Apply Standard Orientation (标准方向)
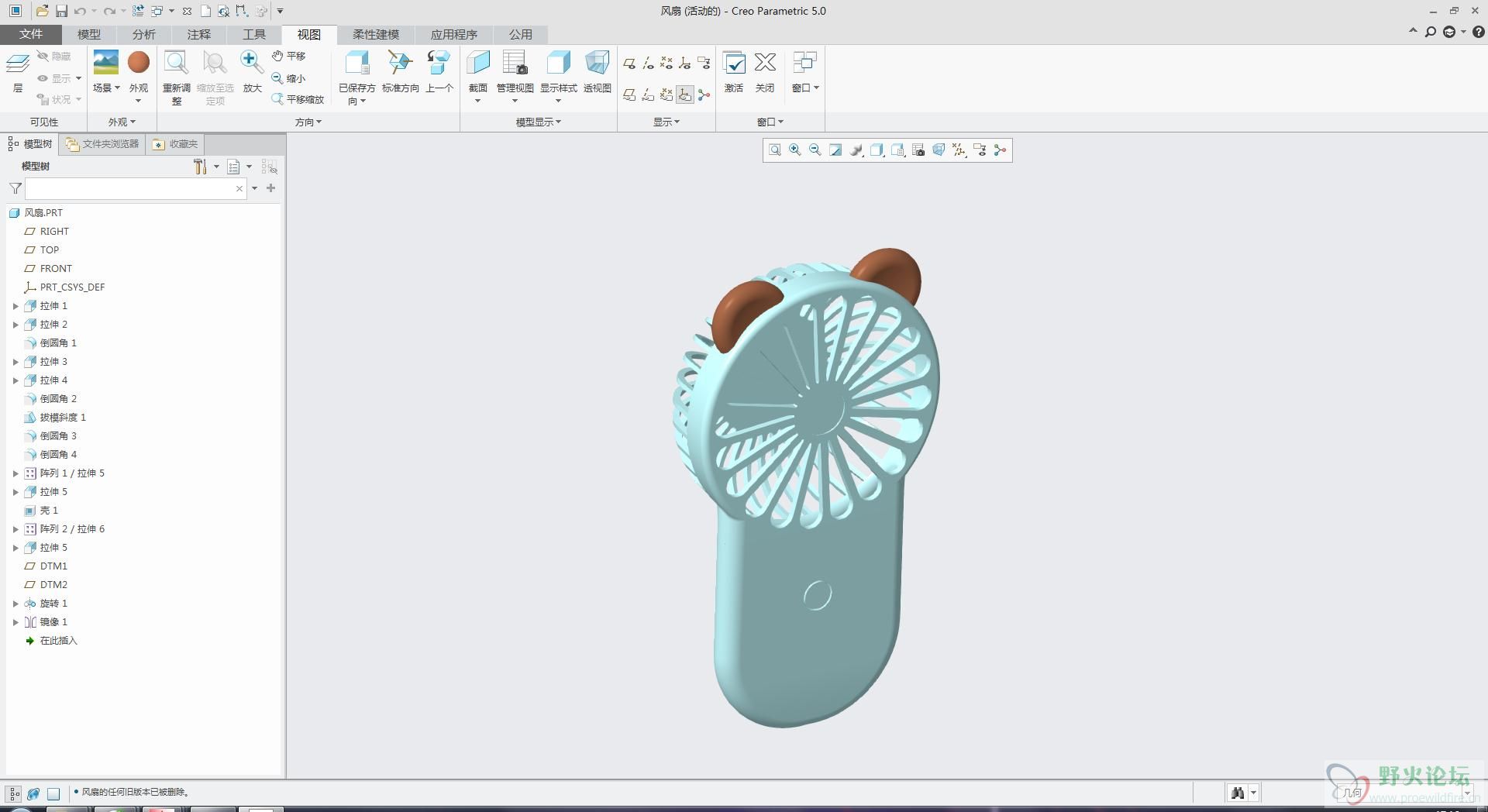The image size is (1488, 812). coord(401,72)
